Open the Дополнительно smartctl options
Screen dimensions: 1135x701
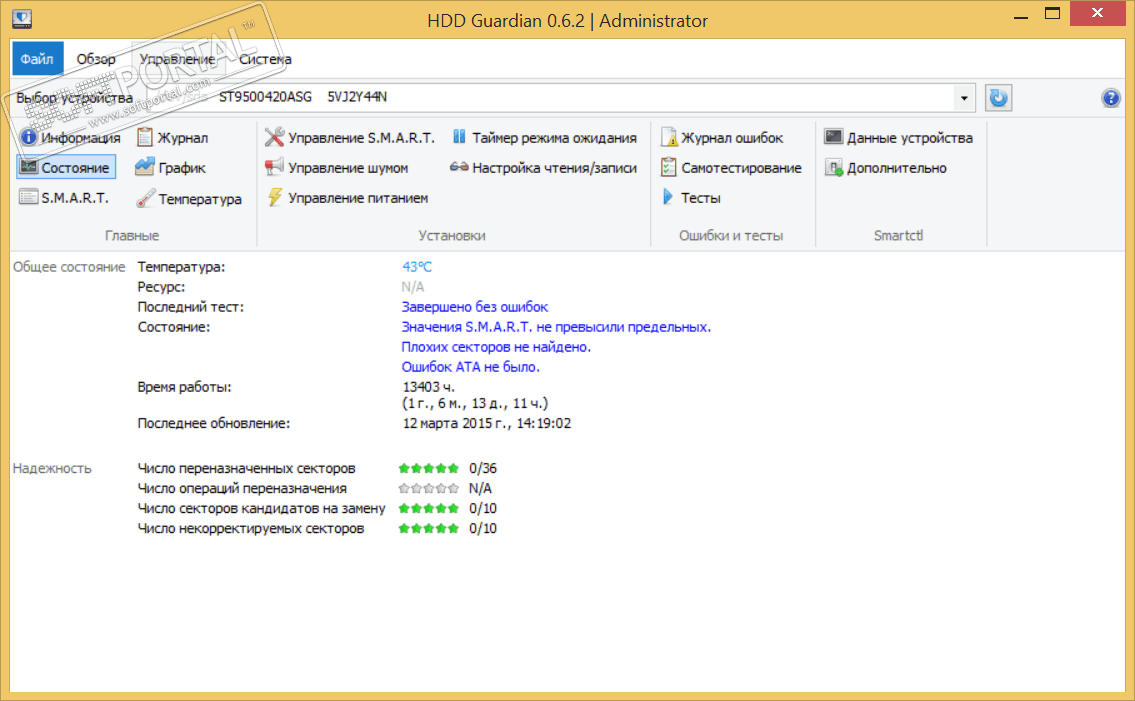(886, 167)
